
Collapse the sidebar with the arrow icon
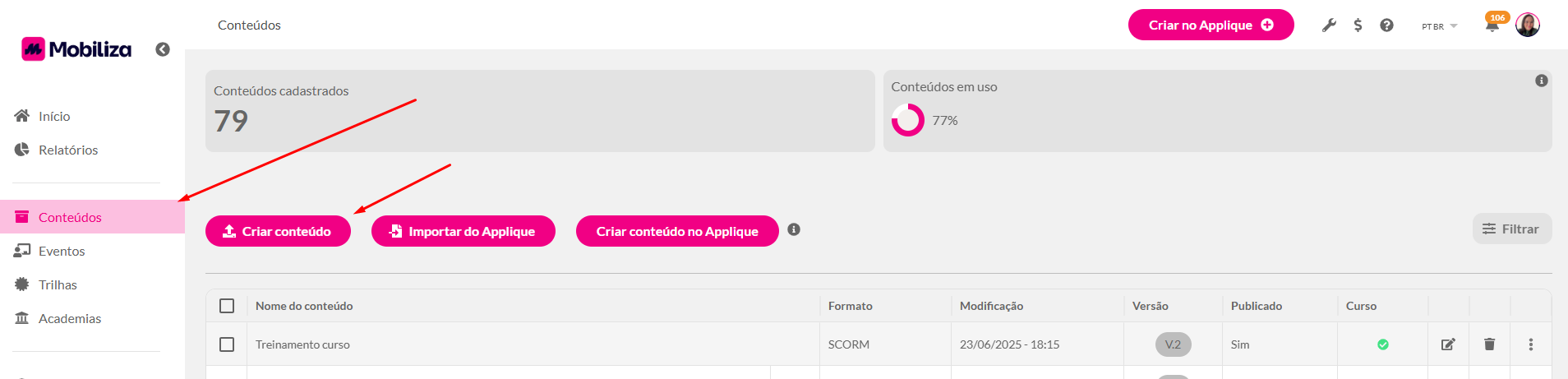coord(163,49)
